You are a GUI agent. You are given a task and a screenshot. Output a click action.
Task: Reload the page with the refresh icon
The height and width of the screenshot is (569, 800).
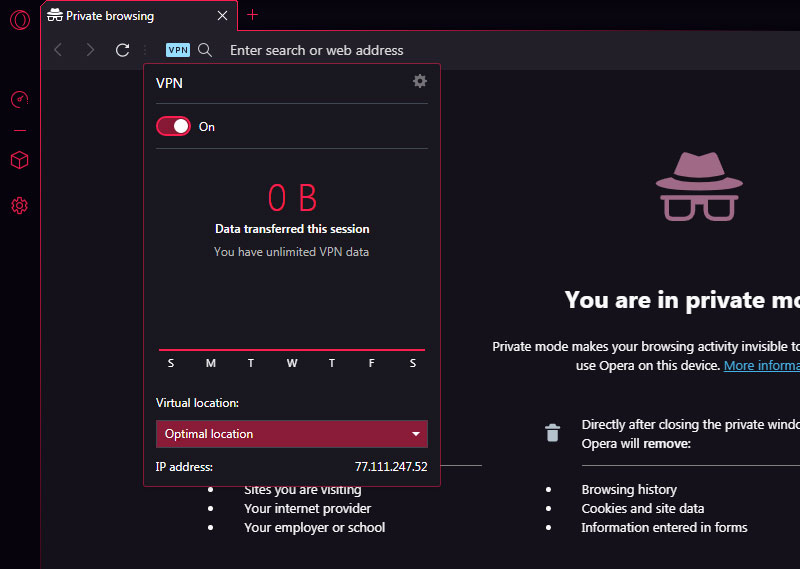(122, 50)
